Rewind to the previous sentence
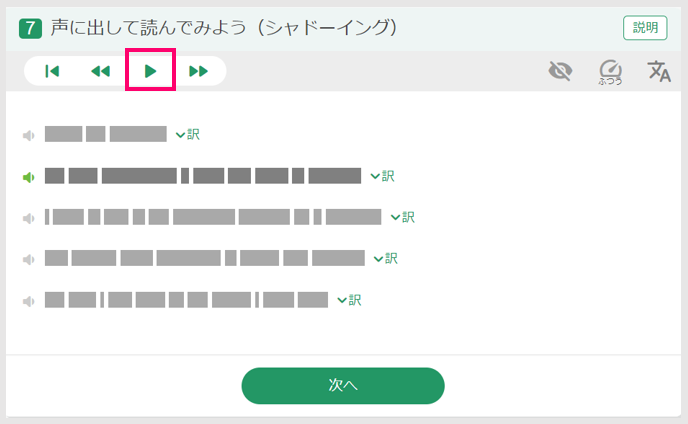Viewport: 688px width, 424px height. coord(100,71)
